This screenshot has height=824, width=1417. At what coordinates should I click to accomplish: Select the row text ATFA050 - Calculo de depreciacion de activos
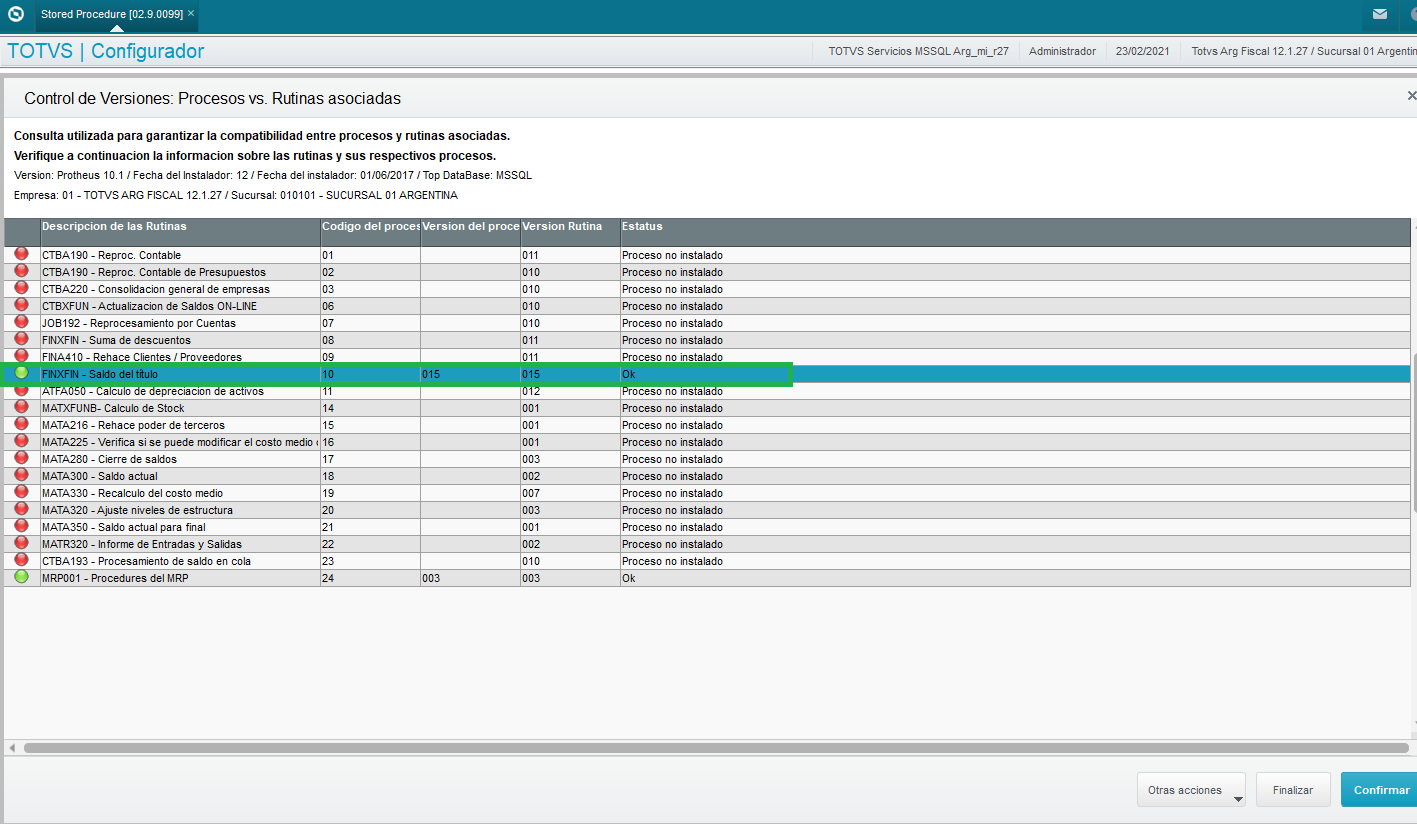pos(153,391)
